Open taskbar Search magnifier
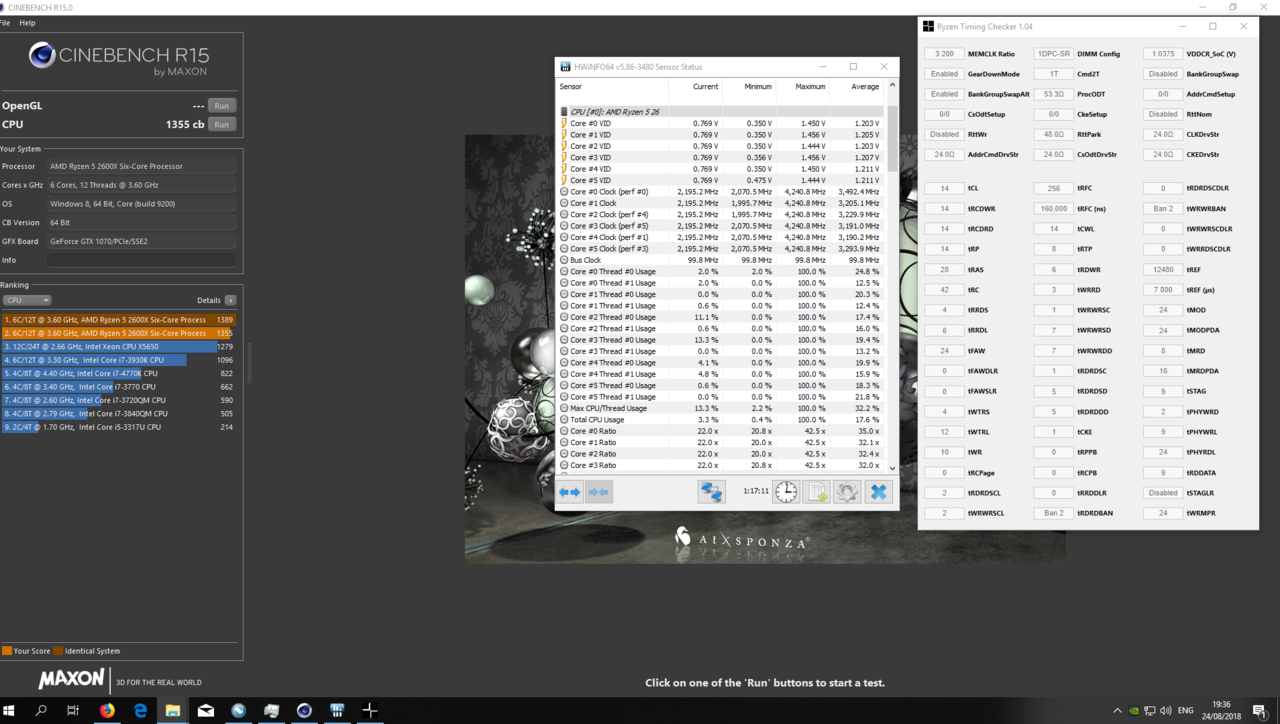This screenshot has height=724, width=1280. tap(41, 710)
